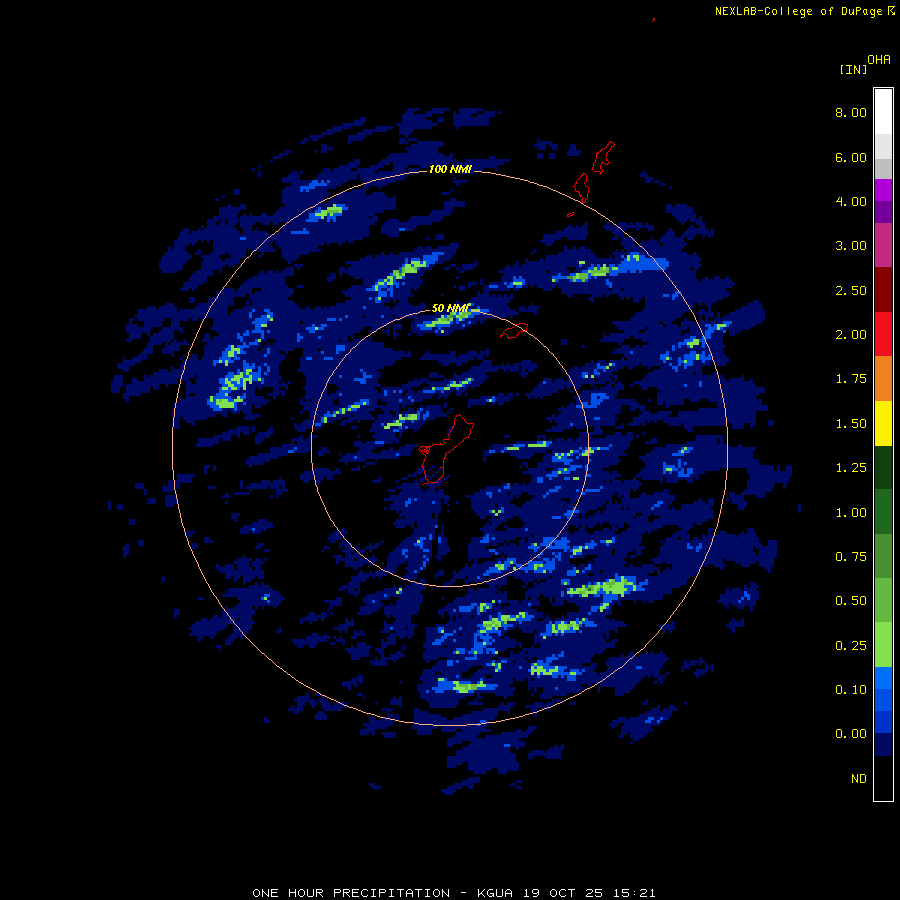900x900 pixels.
Task: Click the 1.00 legend value
Action: [851, 513]
